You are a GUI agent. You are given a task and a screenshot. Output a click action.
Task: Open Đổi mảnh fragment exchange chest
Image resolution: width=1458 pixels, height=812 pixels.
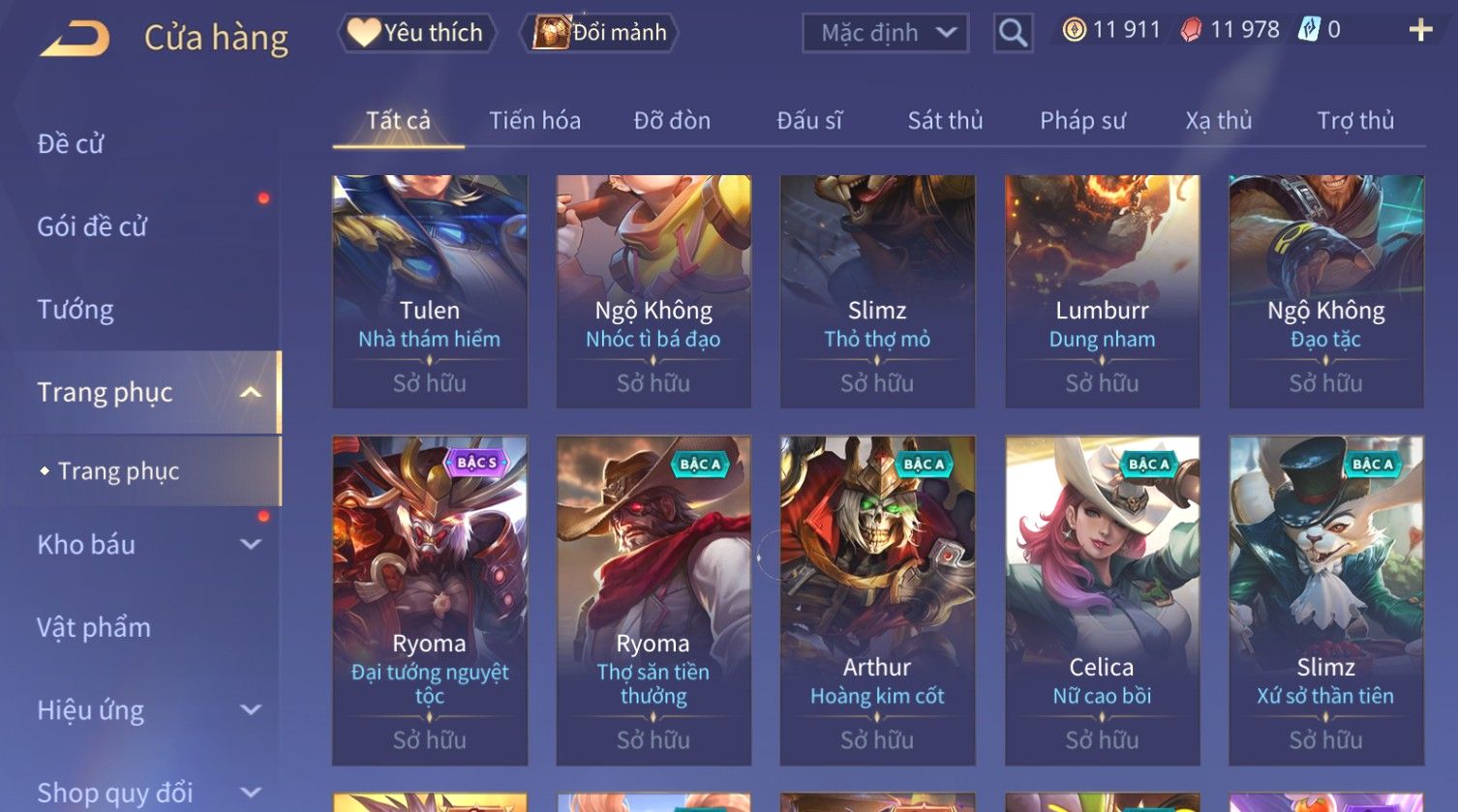[x=599, y=33]
